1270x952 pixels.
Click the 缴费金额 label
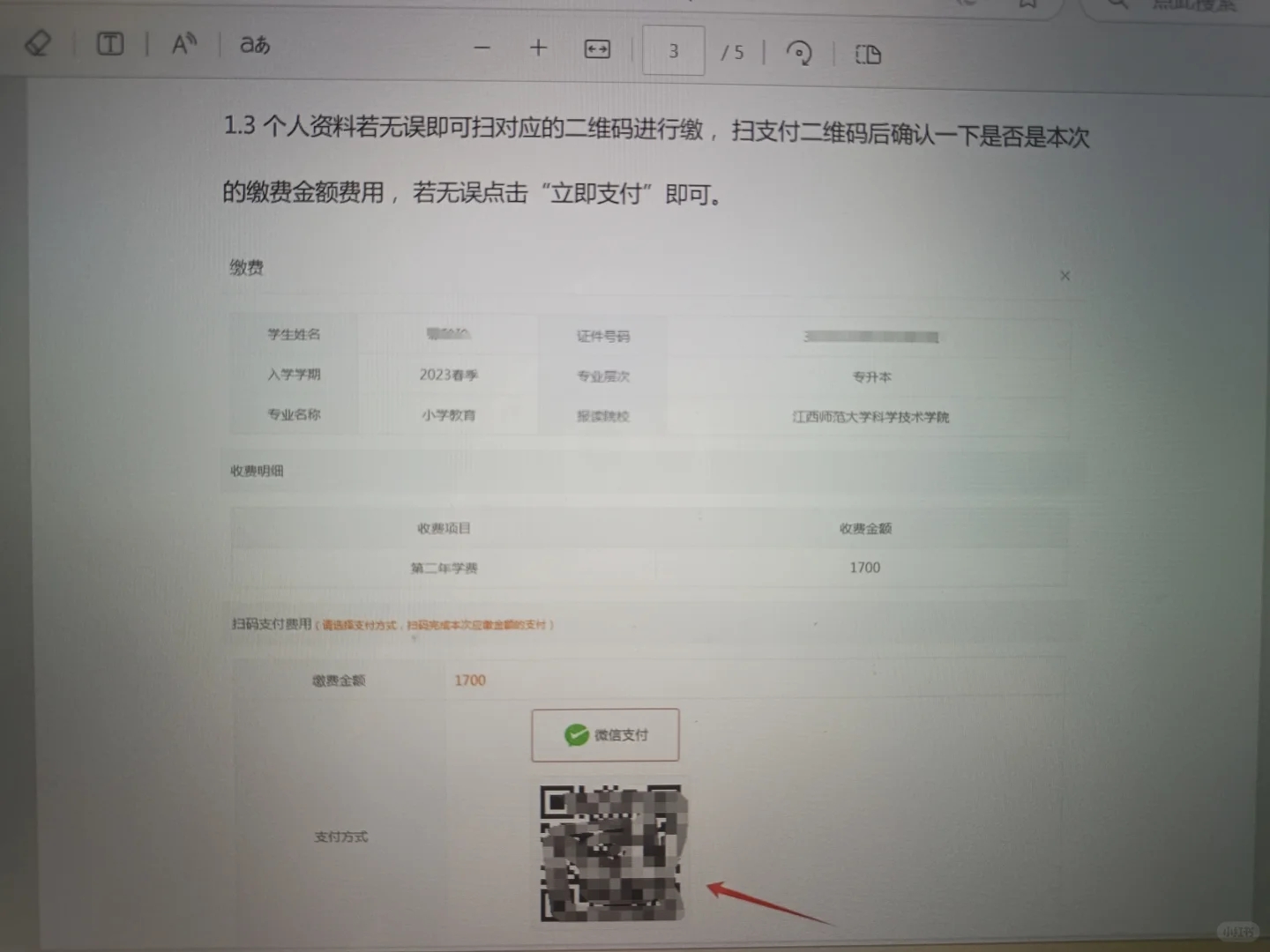coord(339,681)
